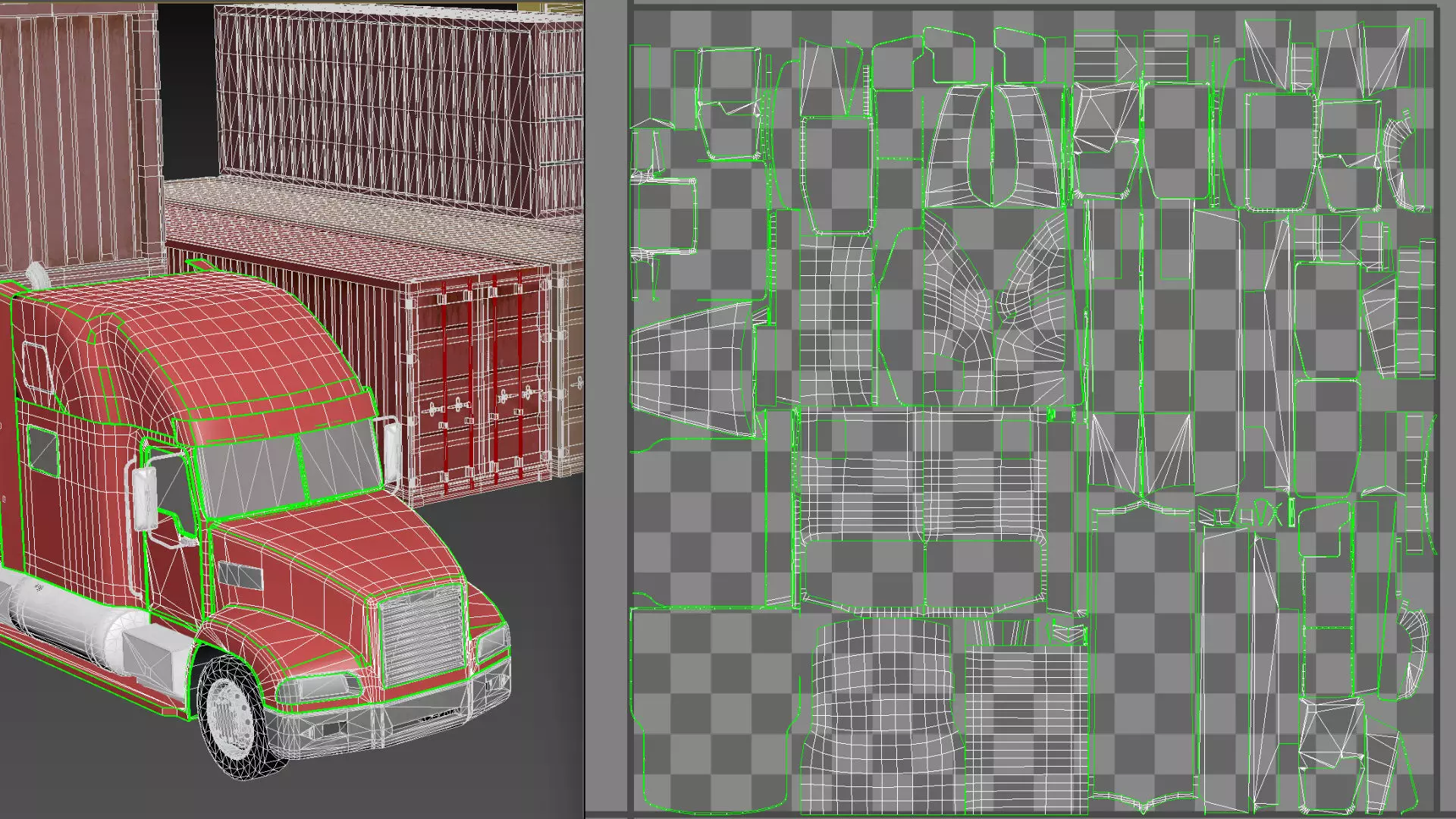Select the rectangular side vent on the hood
Image resolution: width=1456 pixels, height=819 pixels.
pyautogui.click(x=240, y=576)
